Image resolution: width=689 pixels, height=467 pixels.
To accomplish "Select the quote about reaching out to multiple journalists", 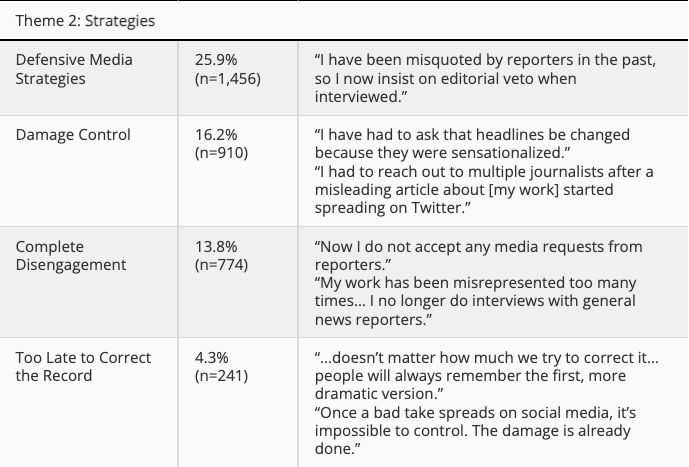I will (484, 190).
